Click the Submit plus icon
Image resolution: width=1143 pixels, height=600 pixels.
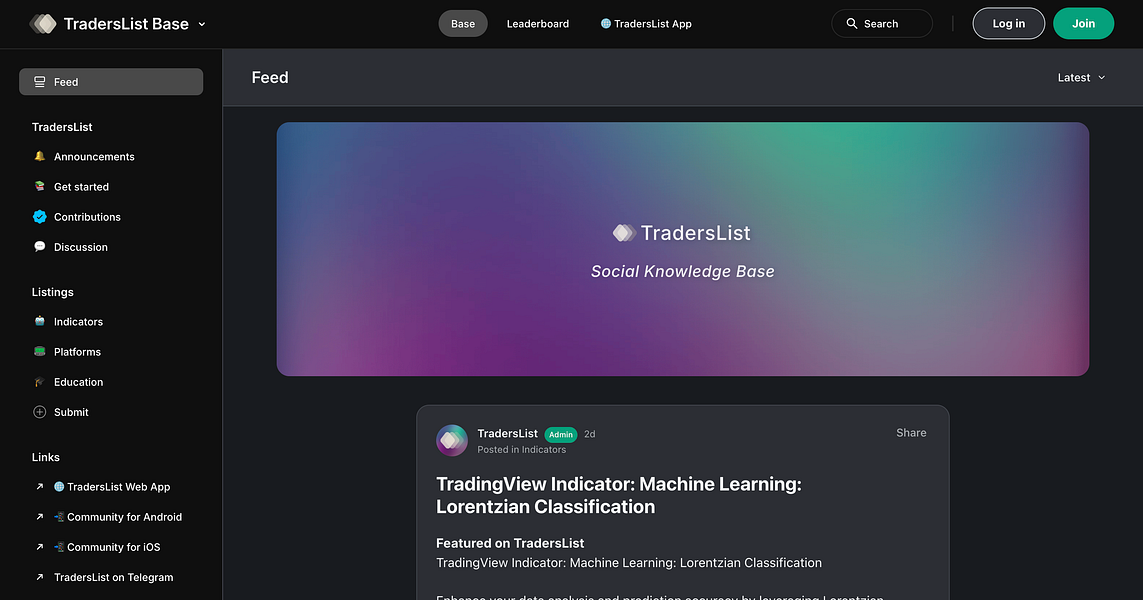tap(40, 412)
